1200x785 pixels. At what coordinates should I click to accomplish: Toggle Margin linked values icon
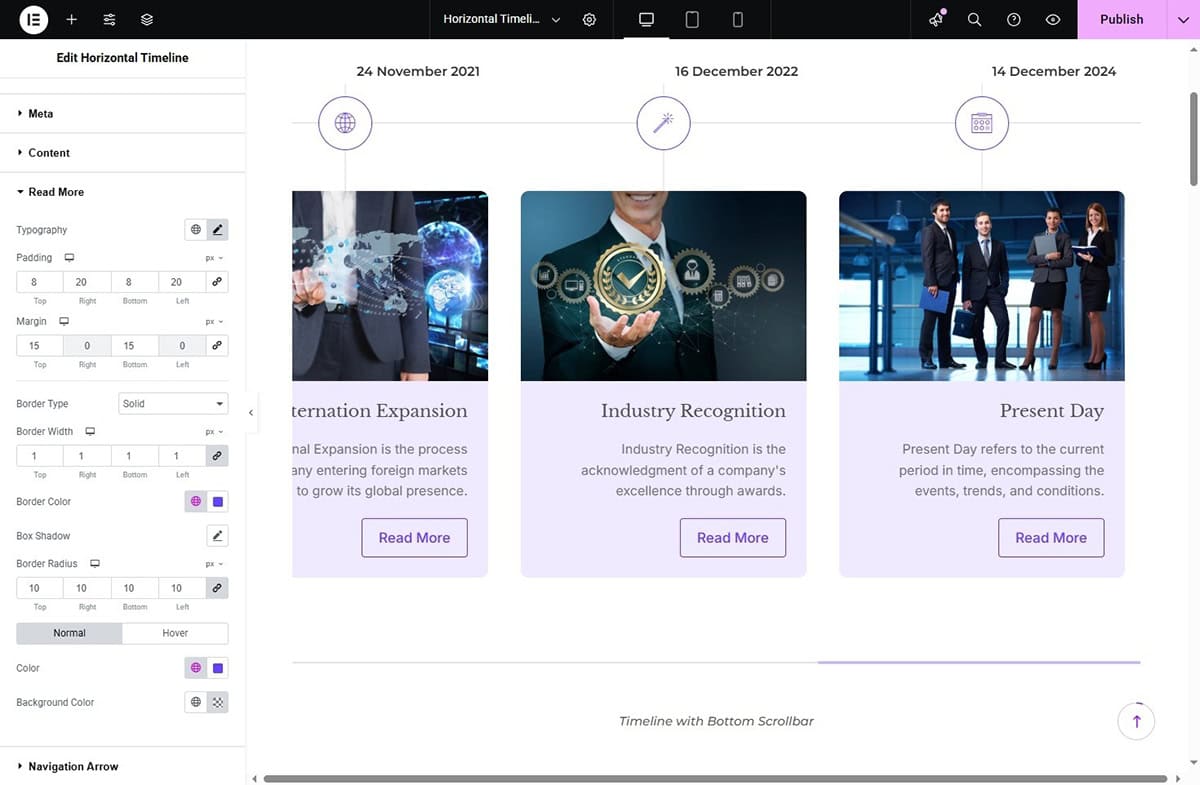point(217,346)
